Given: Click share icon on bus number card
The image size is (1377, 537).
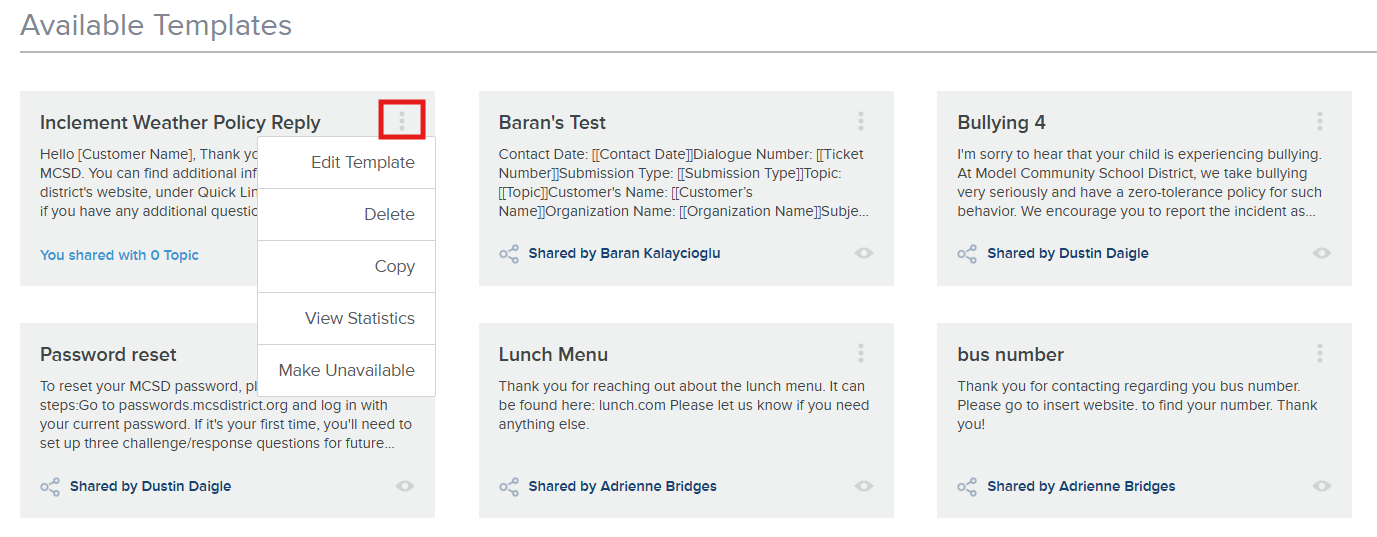Looking at the screenshot, I should [967, 487].
